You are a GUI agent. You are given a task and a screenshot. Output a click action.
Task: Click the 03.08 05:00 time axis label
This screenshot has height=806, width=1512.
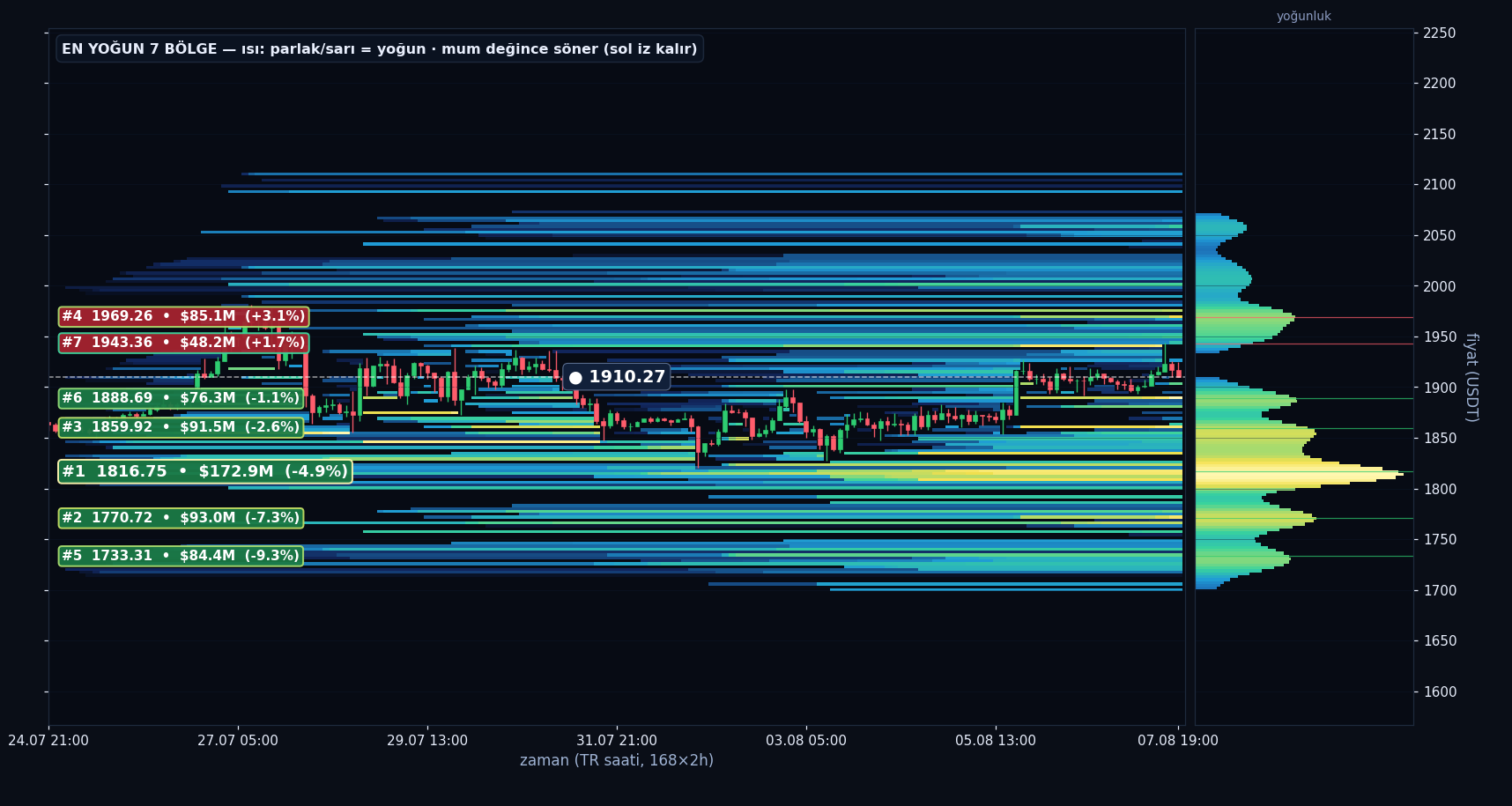[806, 741]
